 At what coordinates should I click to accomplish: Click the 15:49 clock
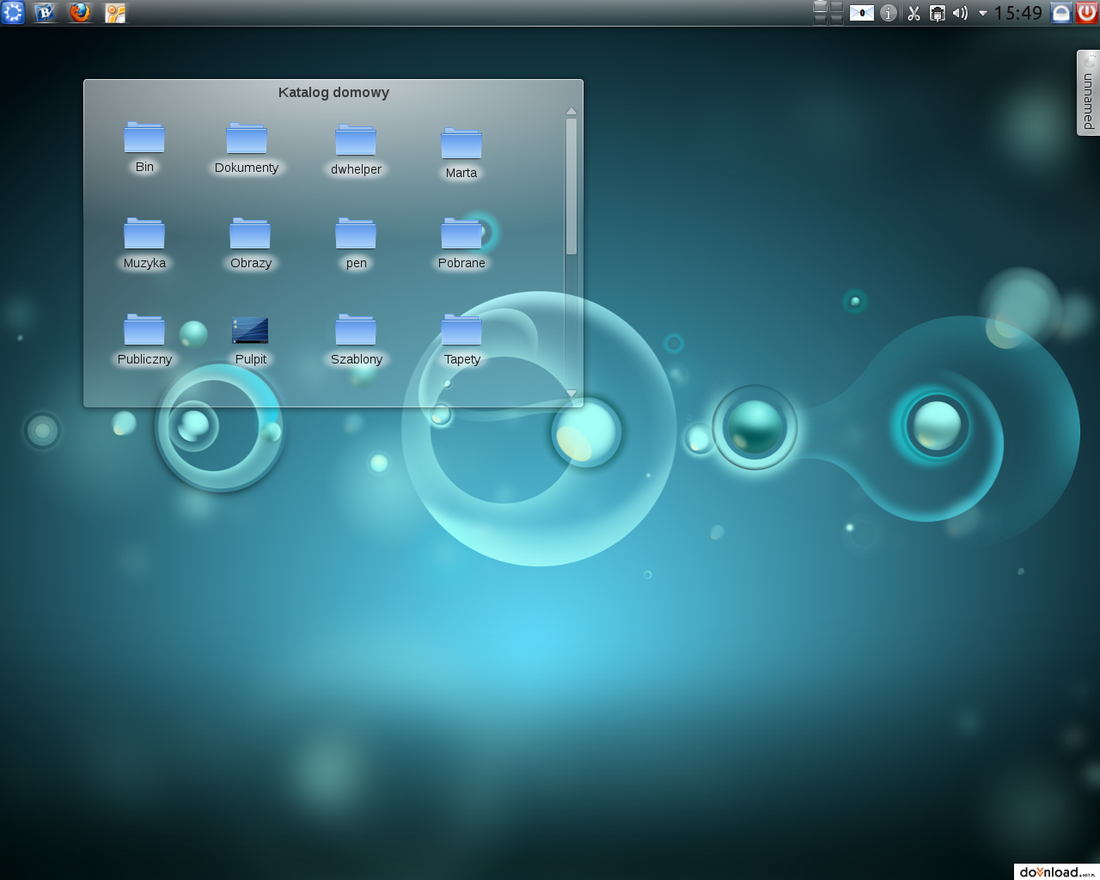[1018, 13]
